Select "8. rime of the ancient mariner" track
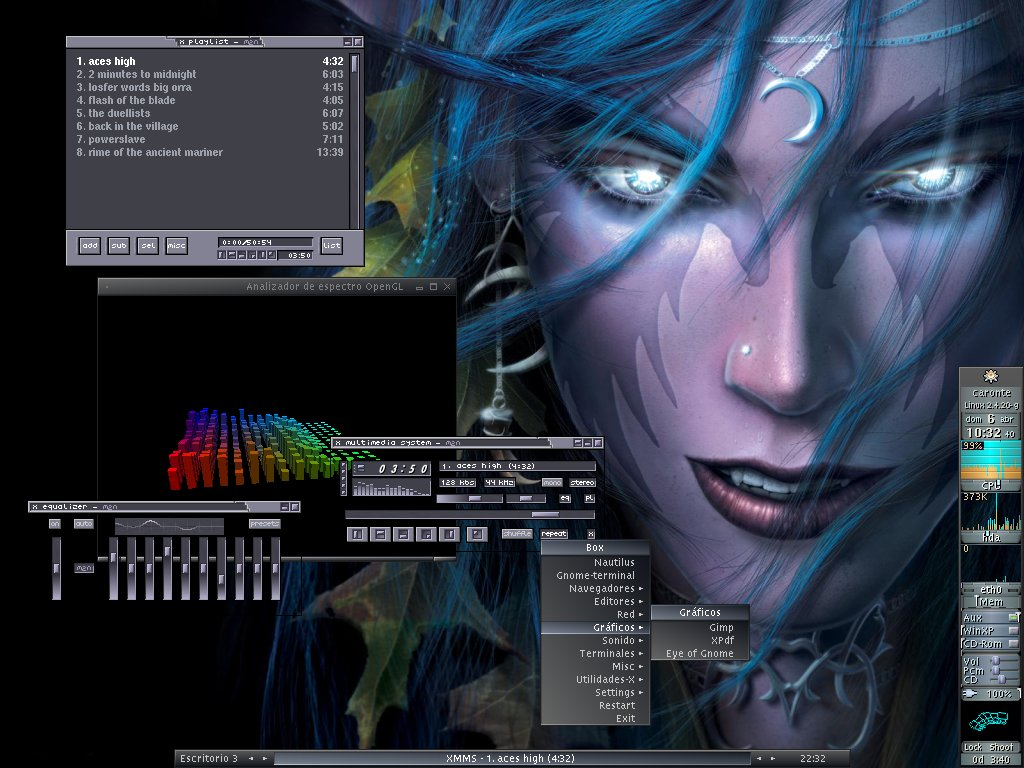 (x=210, y=152)
